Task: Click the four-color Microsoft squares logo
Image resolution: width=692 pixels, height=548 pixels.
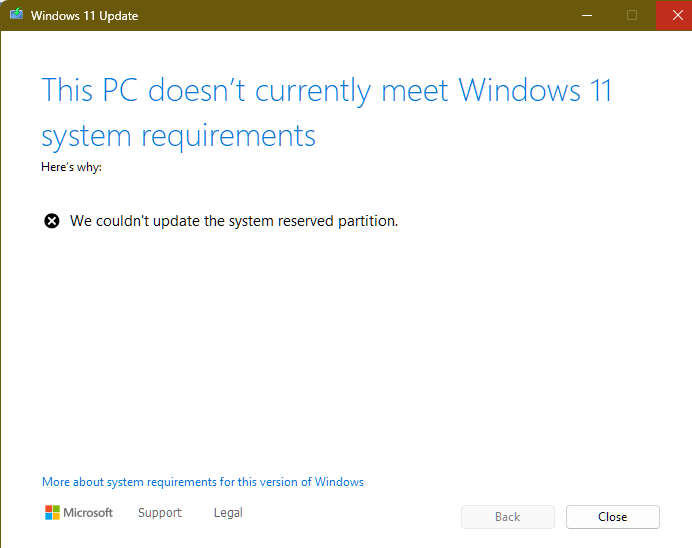Action: click(x=53, y=513)
